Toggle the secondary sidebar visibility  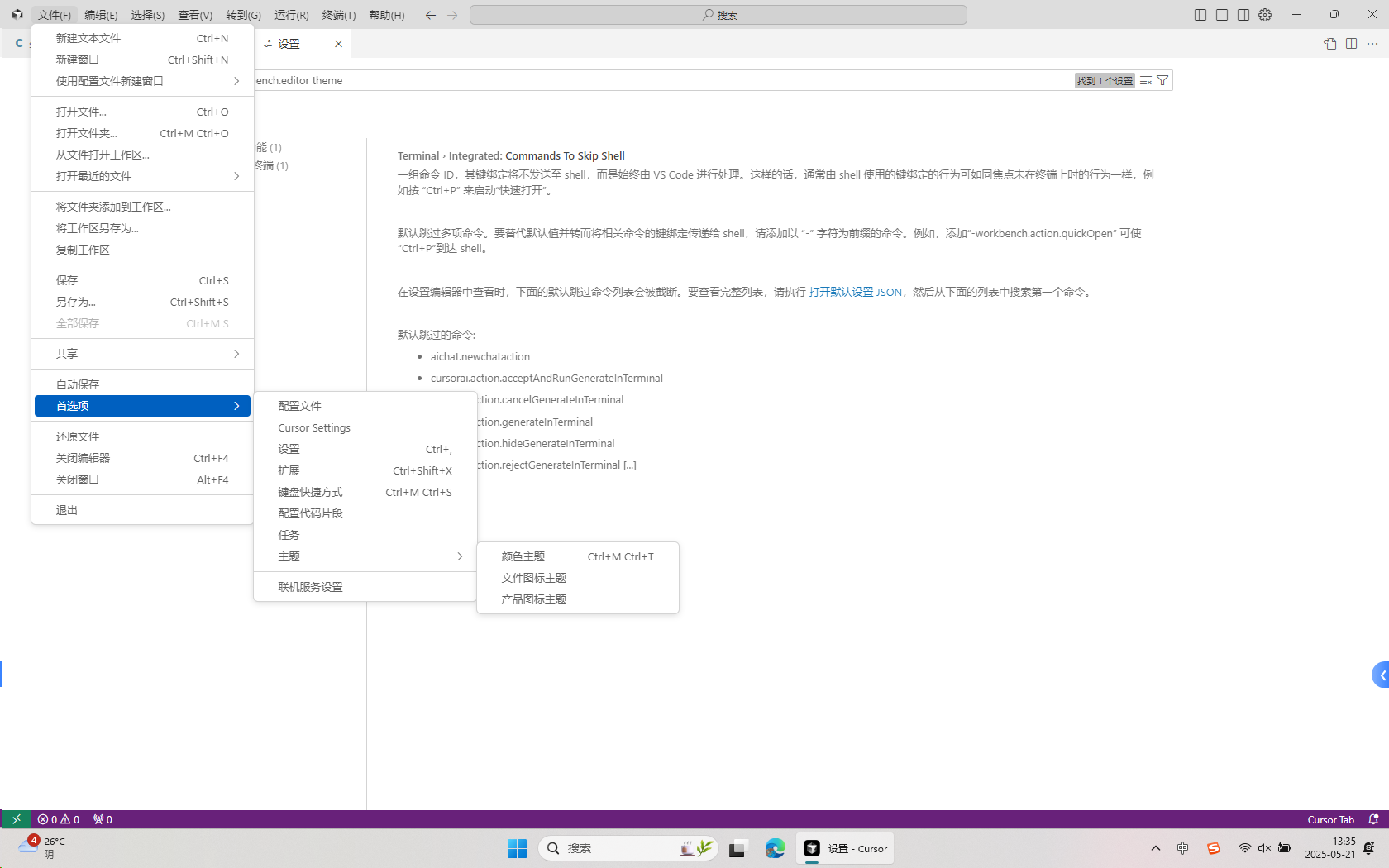coord(1243,14)
